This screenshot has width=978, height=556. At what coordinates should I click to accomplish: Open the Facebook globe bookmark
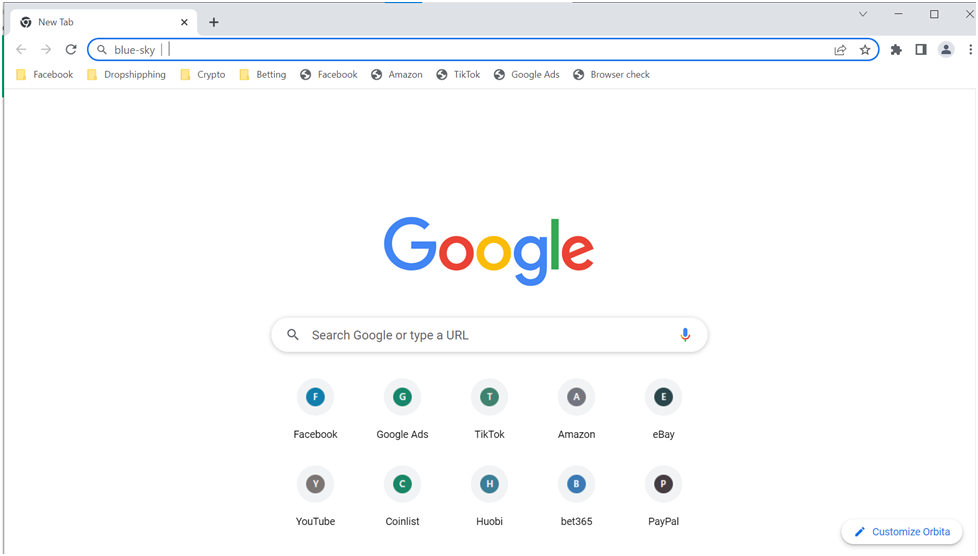[329, 74]
